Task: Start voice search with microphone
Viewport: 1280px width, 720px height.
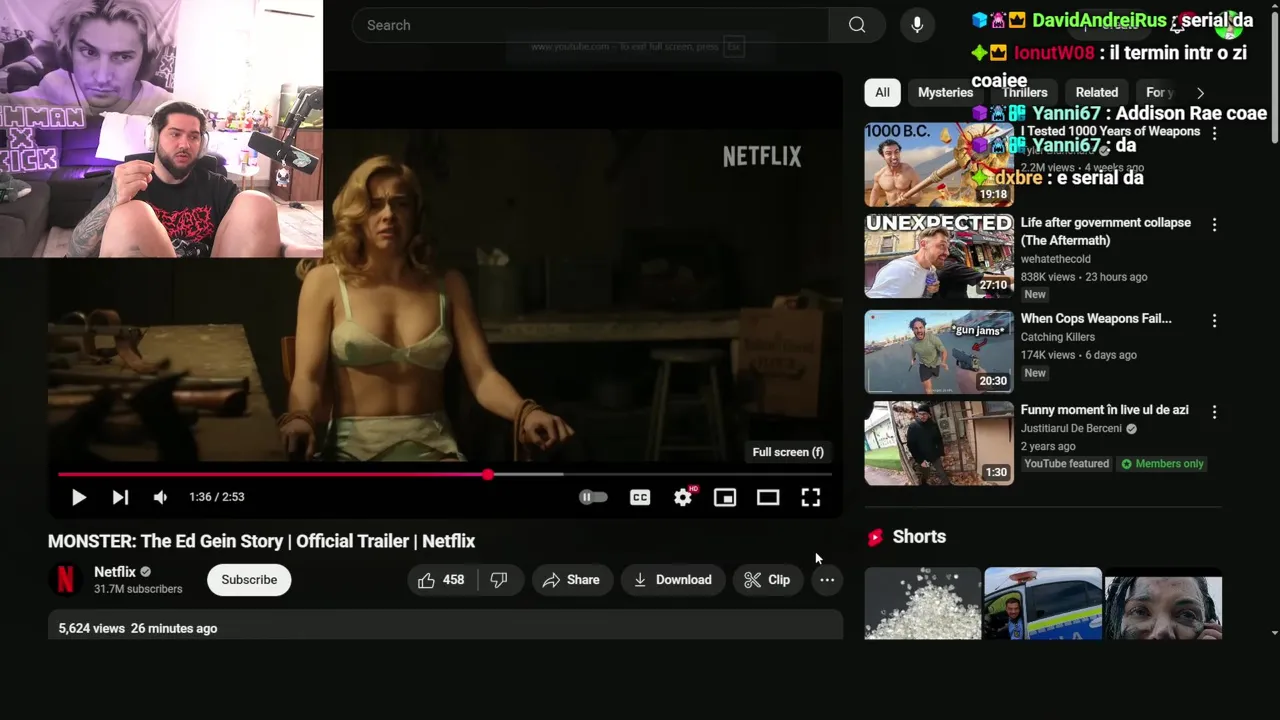Action: [917, 25]
